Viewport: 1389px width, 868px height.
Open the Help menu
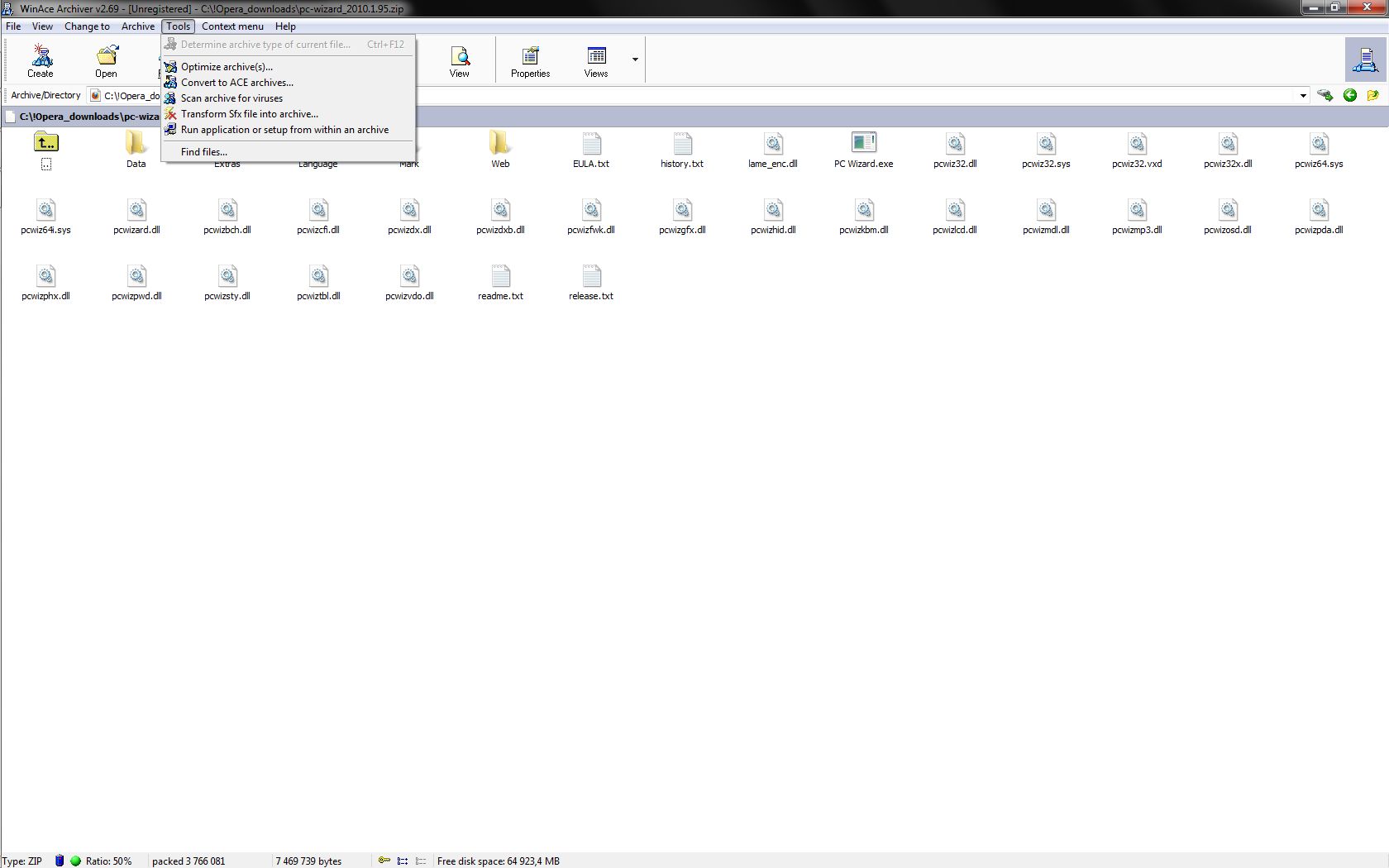coord(285,26)
